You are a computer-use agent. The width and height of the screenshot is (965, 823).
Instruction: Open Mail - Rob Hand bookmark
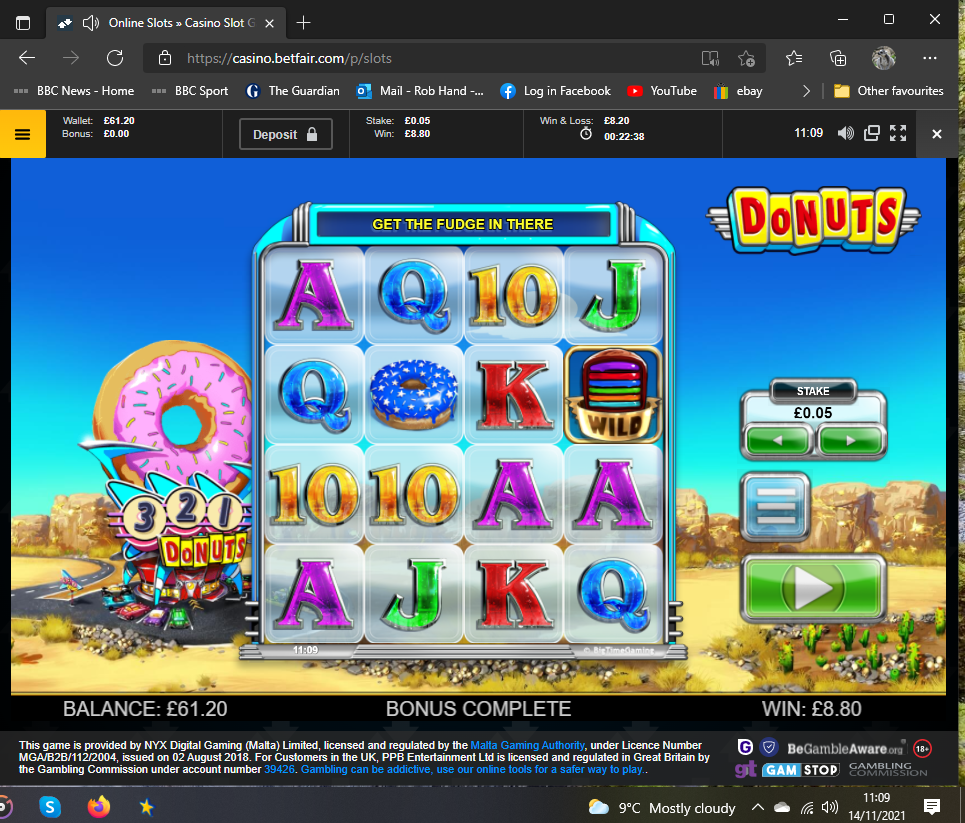tap(420, 91)
